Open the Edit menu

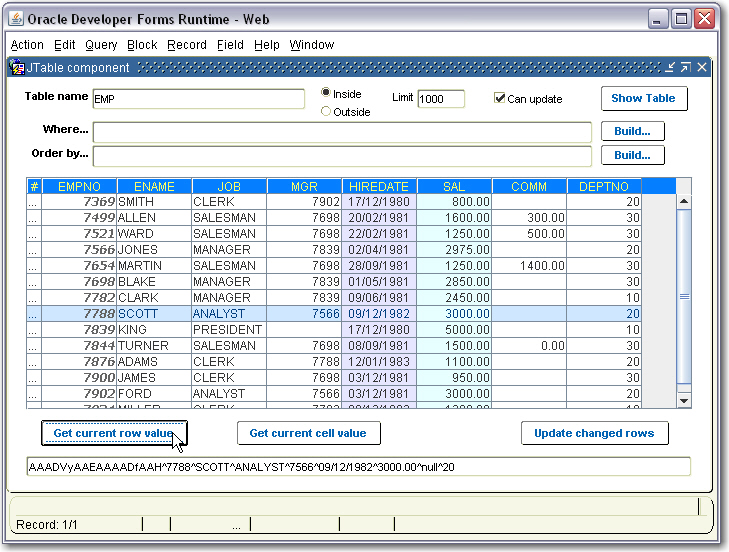[64, 45]
